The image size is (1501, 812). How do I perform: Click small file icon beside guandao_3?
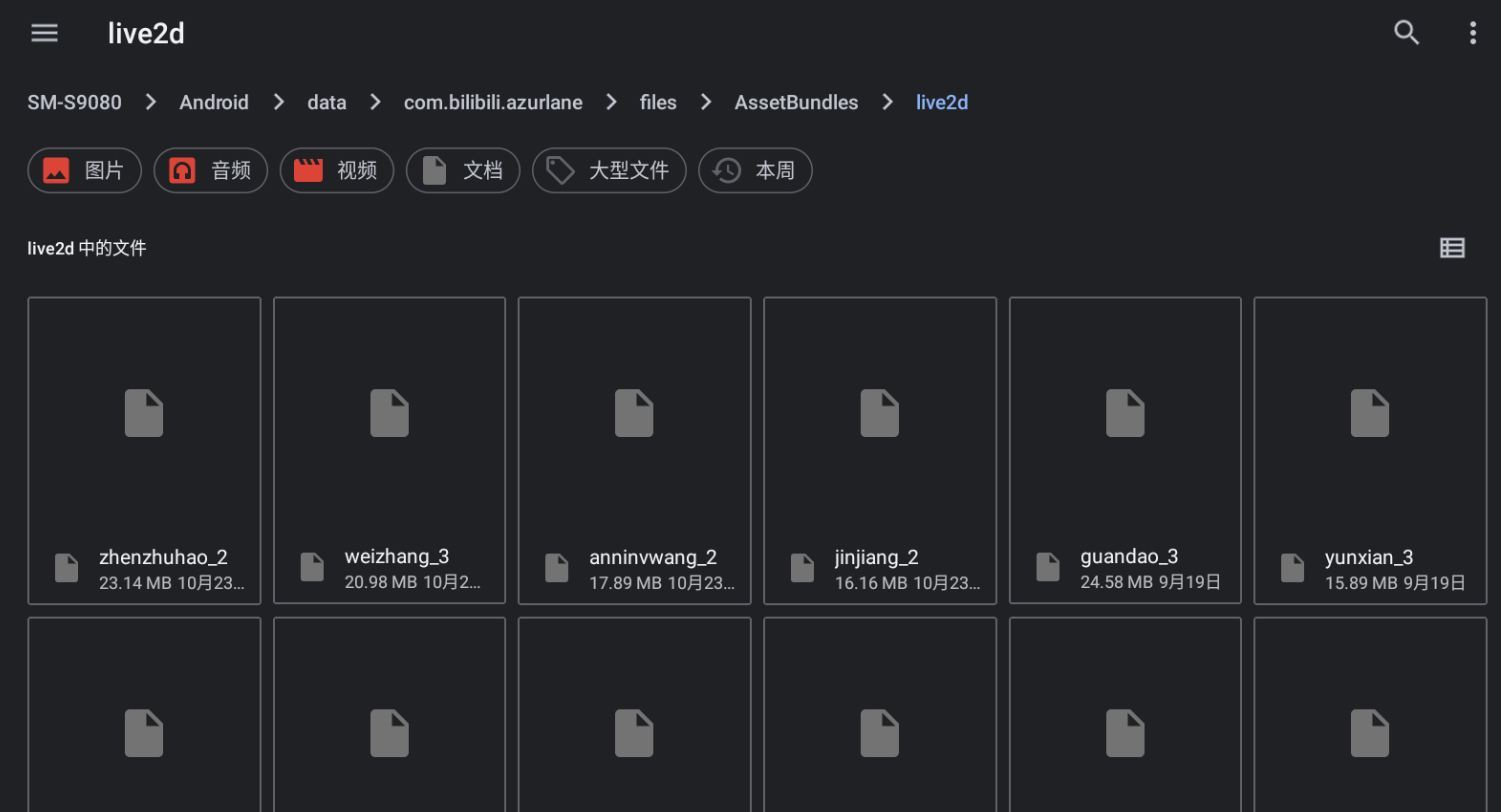[1047, 568]
